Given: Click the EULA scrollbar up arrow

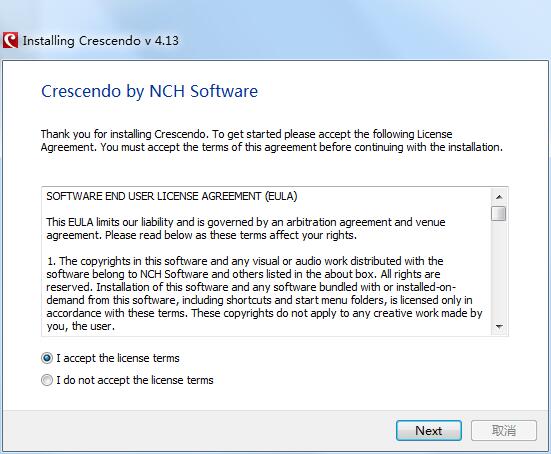Looking at the screenshot, I should coord(499,197).
